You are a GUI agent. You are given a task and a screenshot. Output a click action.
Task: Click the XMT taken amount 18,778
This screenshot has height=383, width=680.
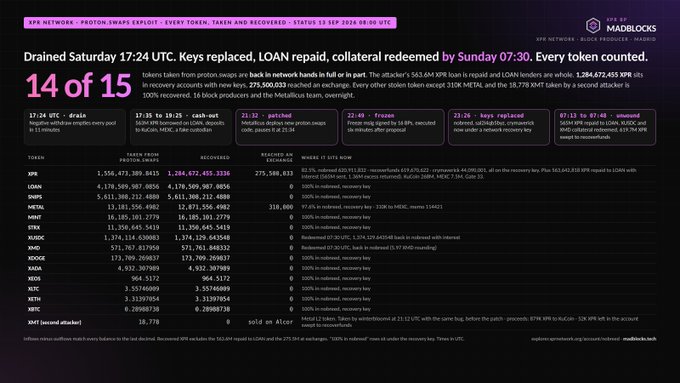(149, 322)
